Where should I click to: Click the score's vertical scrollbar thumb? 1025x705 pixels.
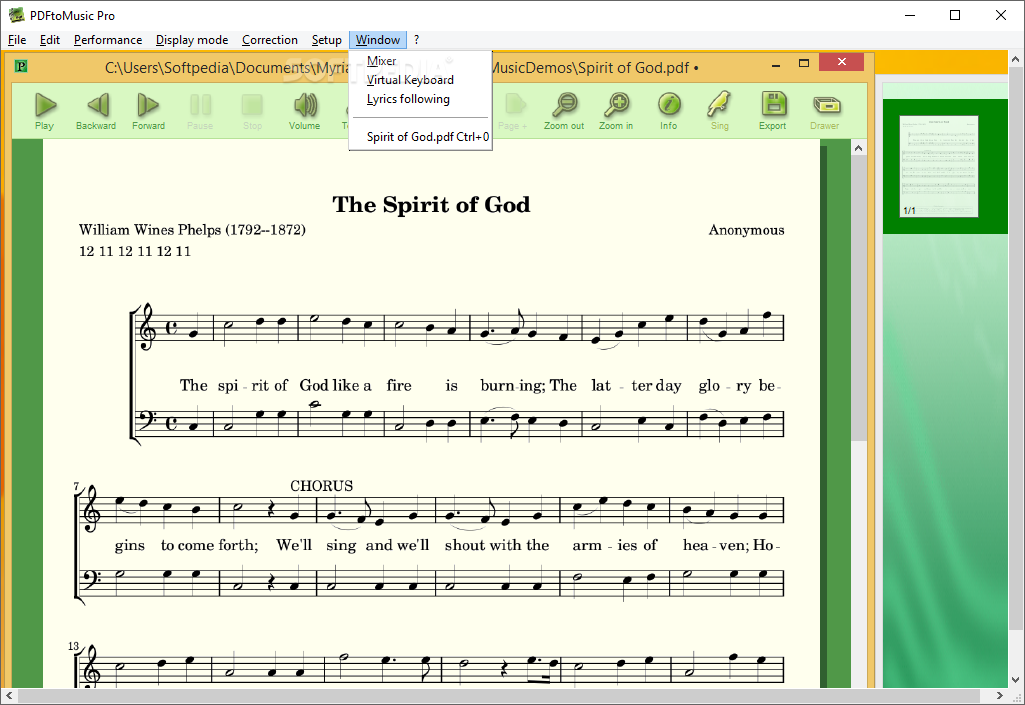[x=858, y=299]
